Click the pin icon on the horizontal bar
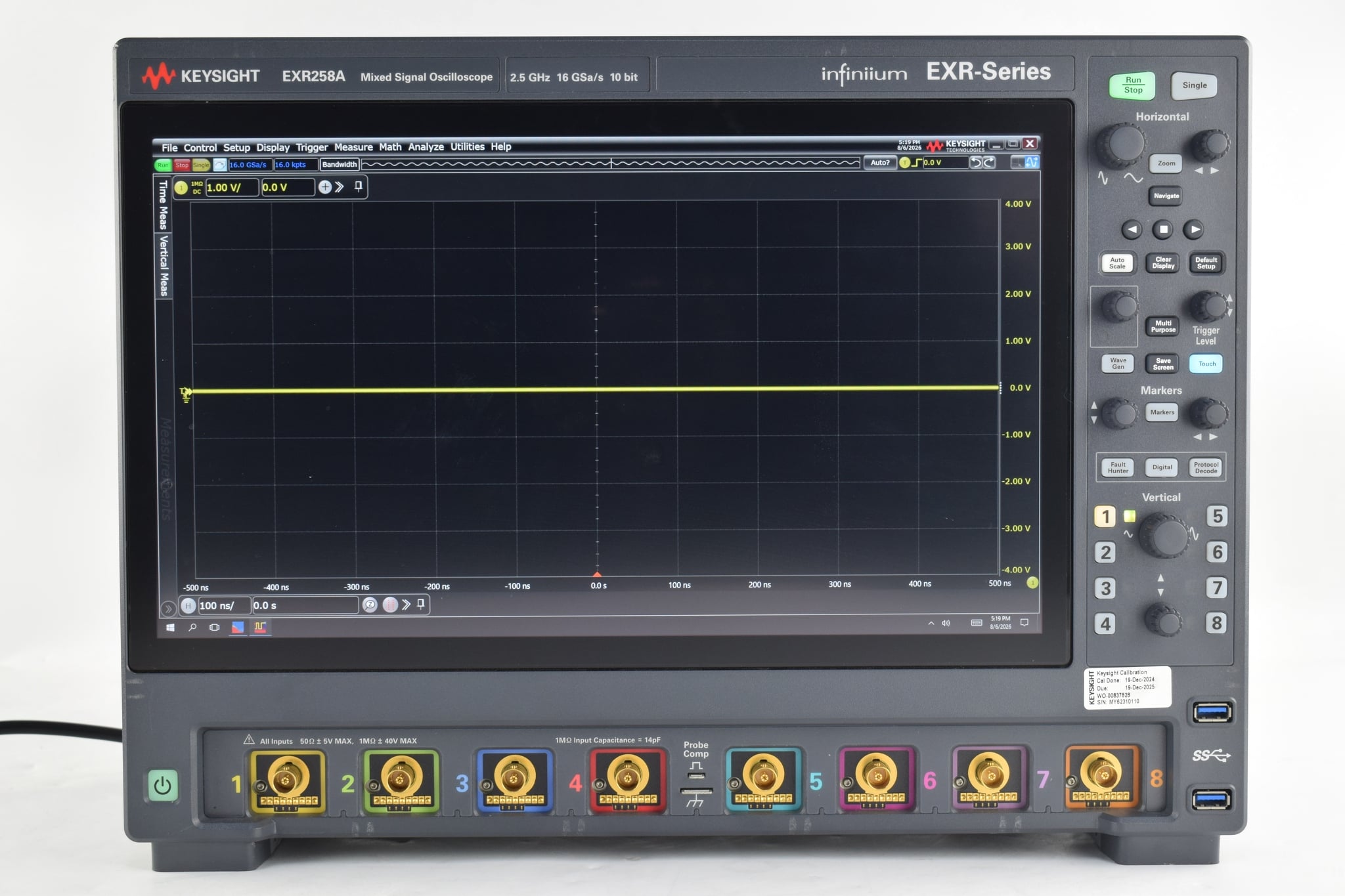Viewport: 1345px width, 896px height. (421, 604)
